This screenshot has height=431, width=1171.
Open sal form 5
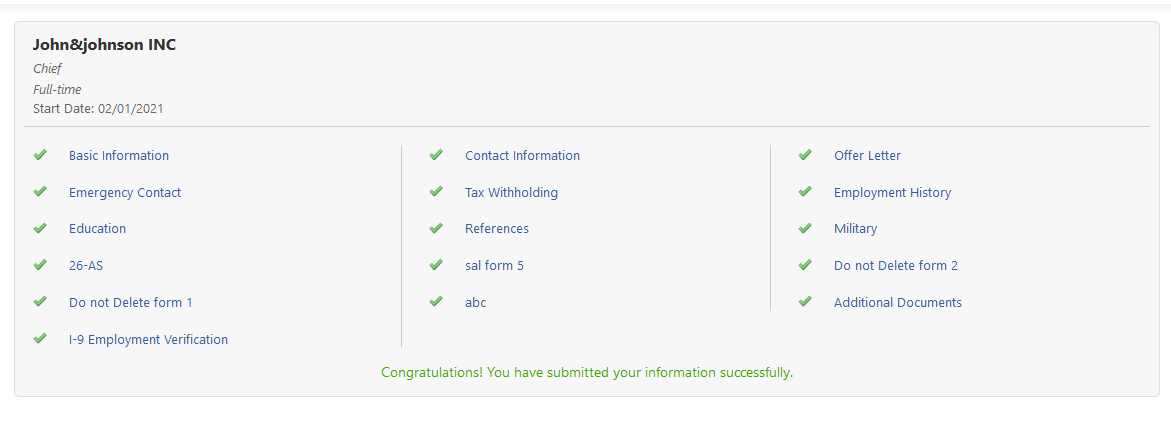(x=494, y=266)
